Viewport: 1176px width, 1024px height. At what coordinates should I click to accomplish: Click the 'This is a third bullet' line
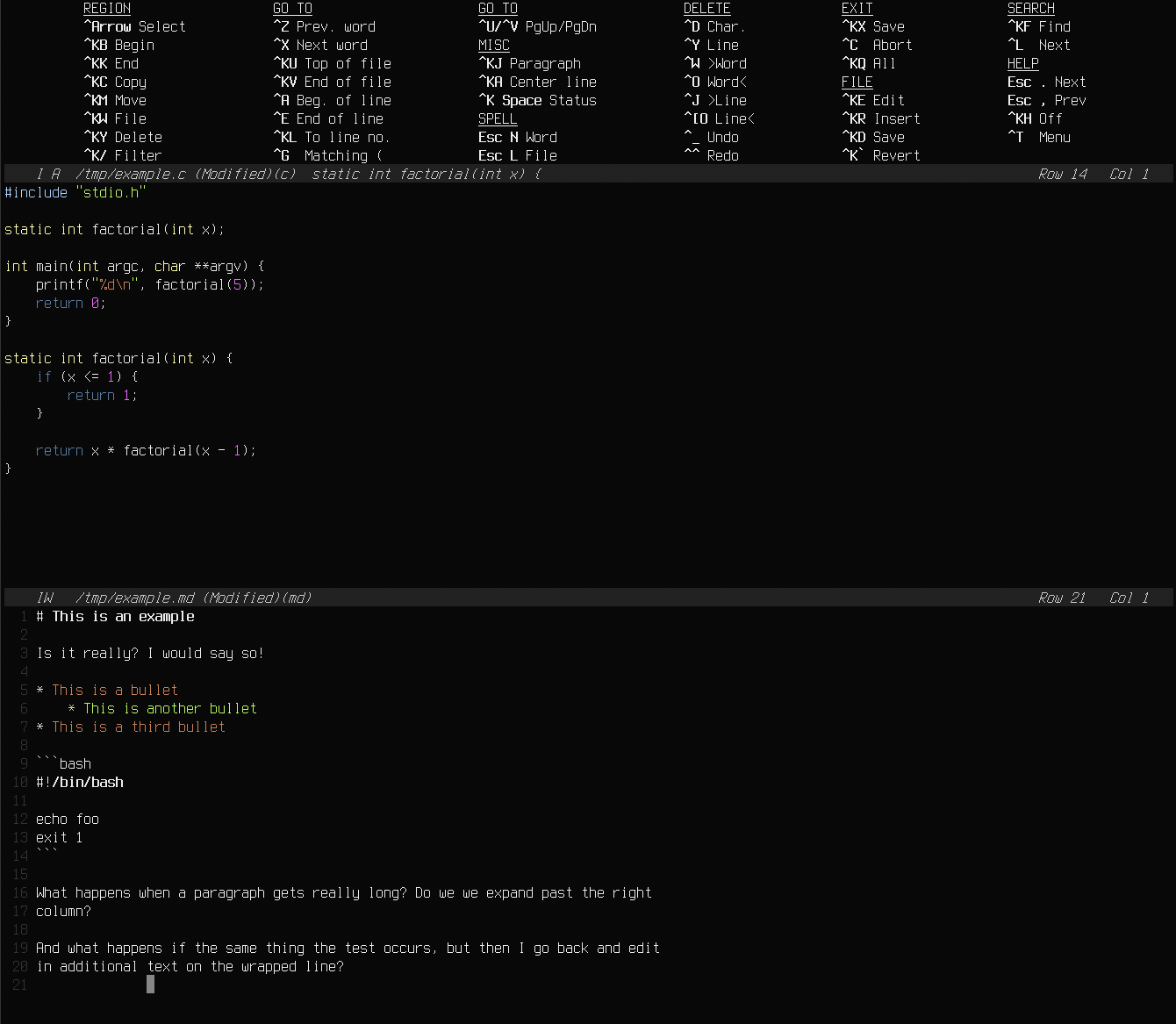coord(131,727)
